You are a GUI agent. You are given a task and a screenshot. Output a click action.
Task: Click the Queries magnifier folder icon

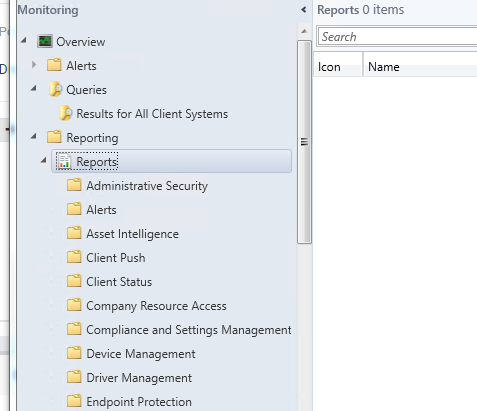pyautogui.click(x=55, y=89)
